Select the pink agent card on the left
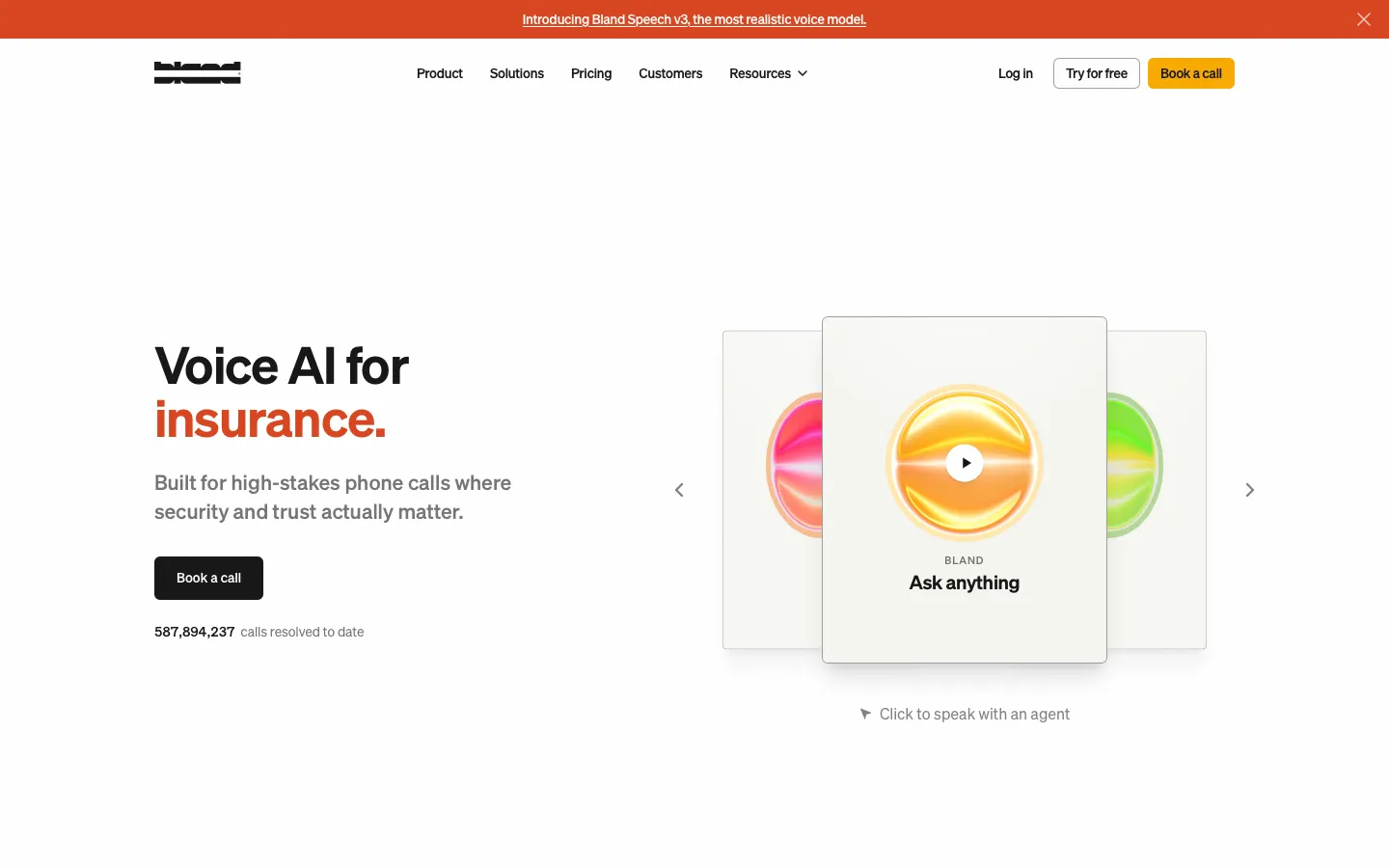Image resolution: width=1389 pixels, height=868 pixels. click(773, 490)
